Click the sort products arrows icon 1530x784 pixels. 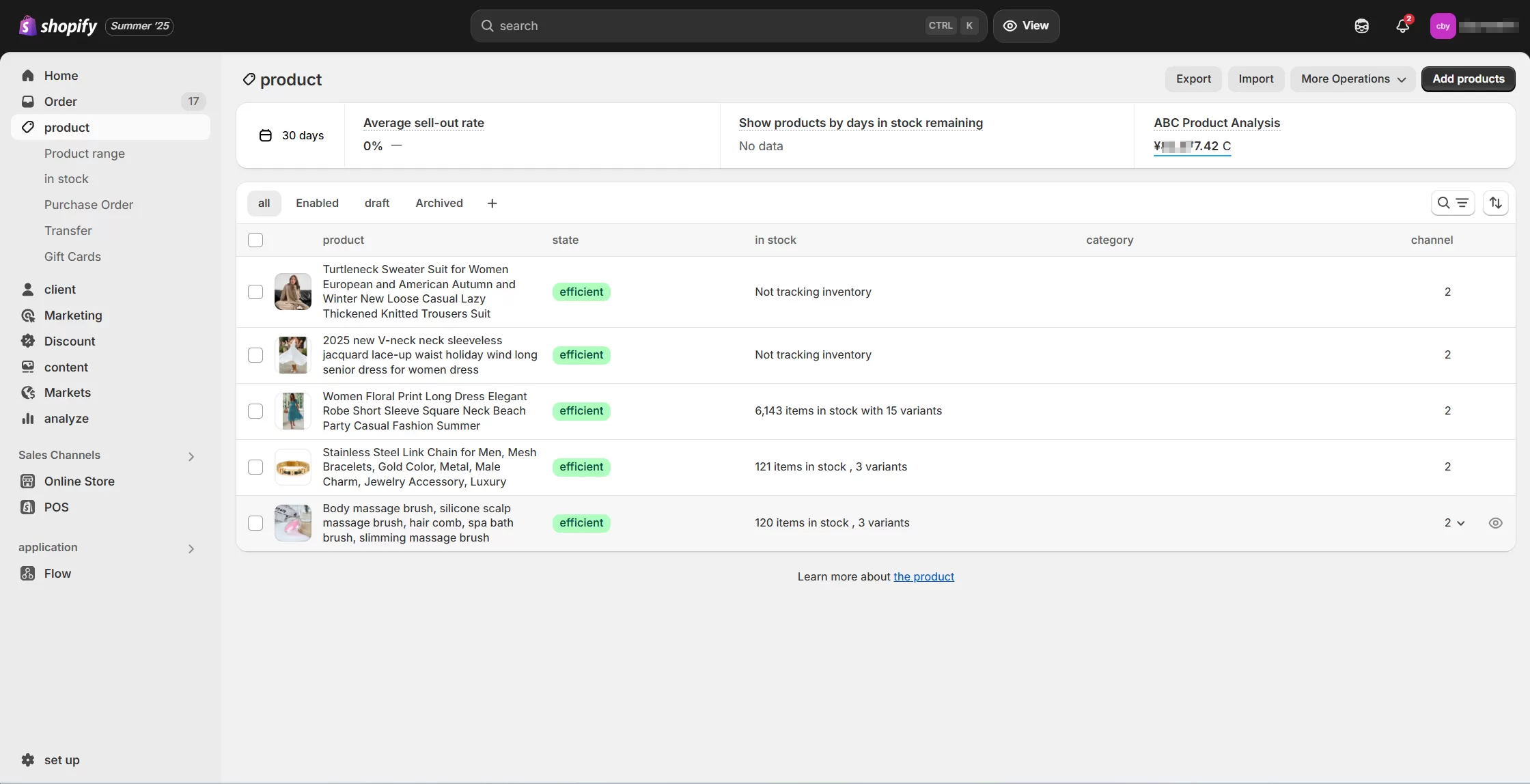pos(1495,203)
